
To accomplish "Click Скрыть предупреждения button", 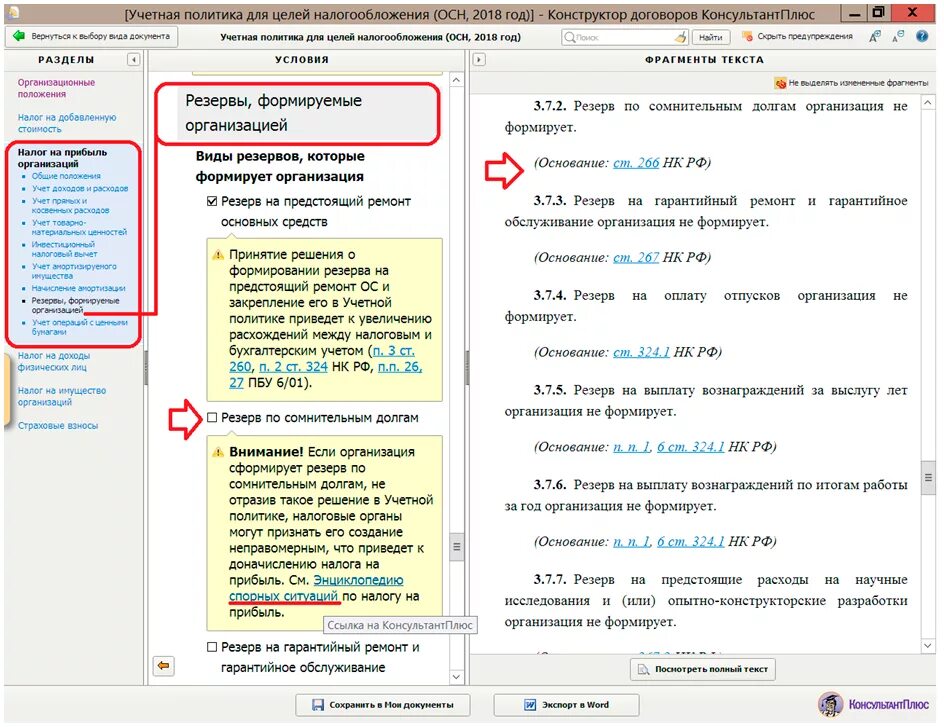I will [797, 36].
